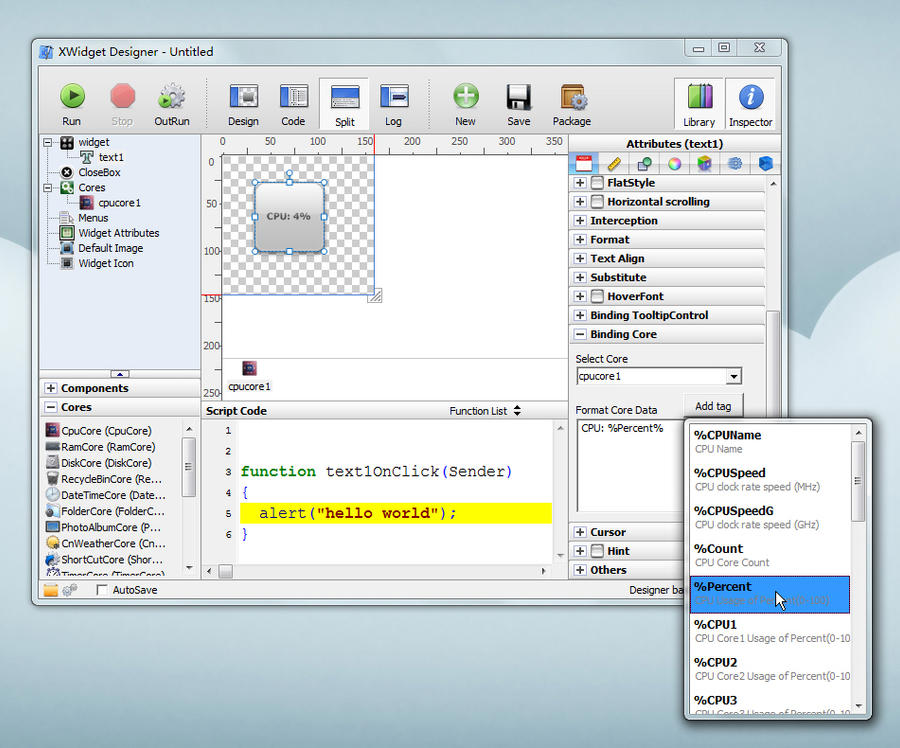This screenshot has width=900, height=748.
Task: Collapse the Binding Core group
Action: tap(580, 335)
